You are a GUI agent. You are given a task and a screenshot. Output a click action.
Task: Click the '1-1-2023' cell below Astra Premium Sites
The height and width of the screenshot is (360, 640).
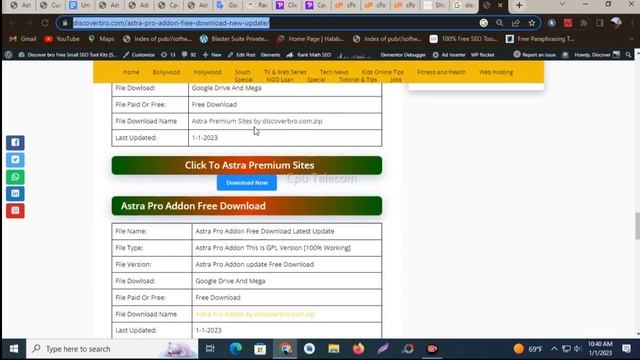coord(285,138)
